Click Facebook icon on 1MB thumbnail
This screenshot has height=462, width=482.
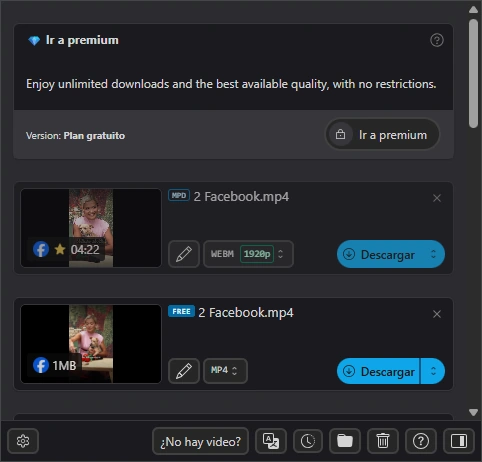(x=41, y=365)
